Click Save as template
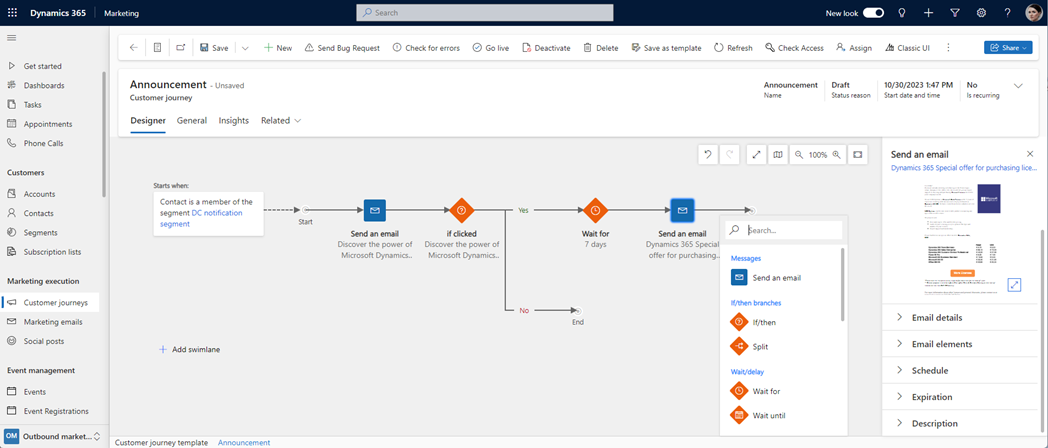The height and width of the screenshot is (448, 1048). (666, 48)
